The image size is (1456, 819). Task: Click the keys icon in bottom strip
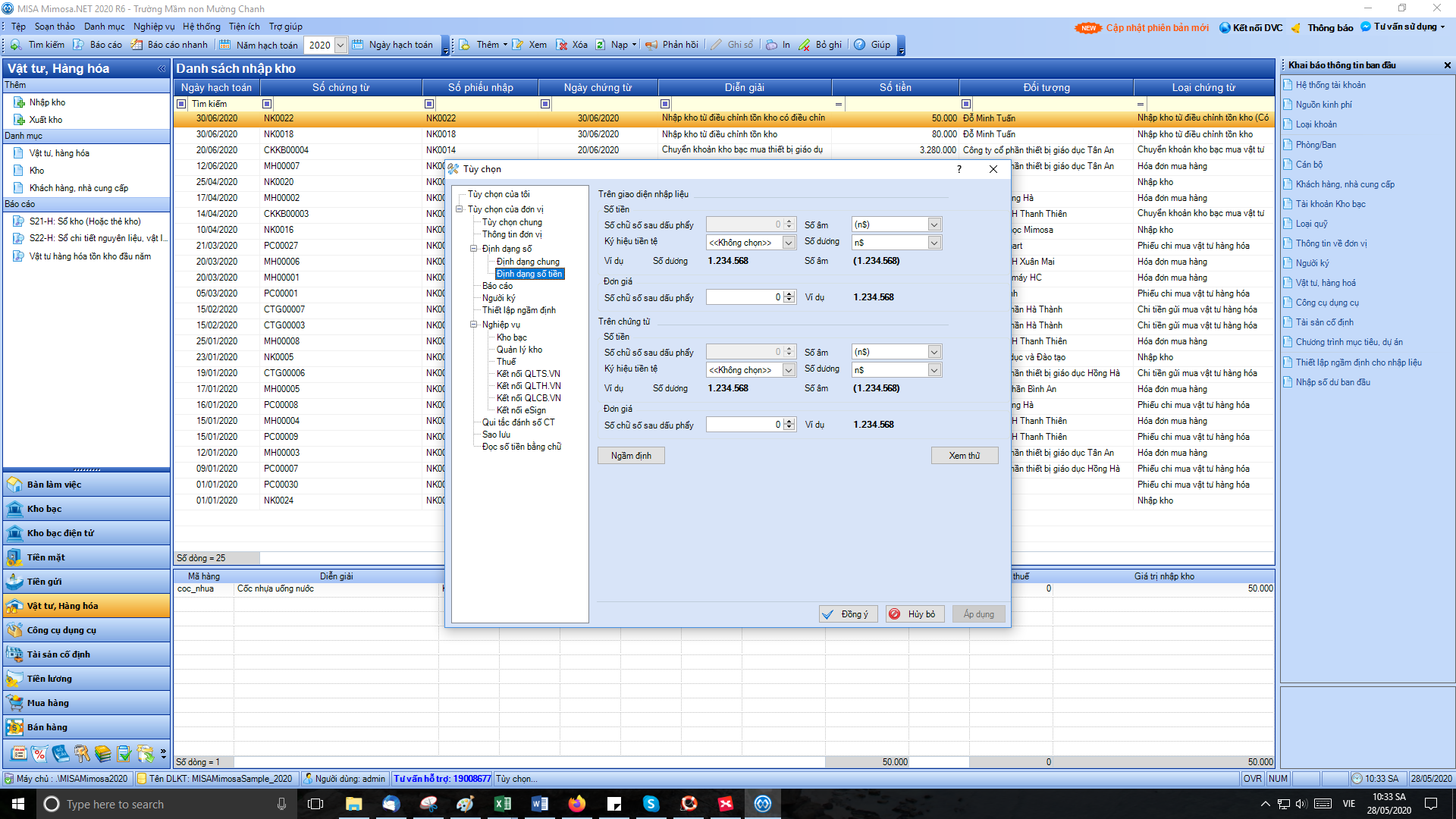pos(82,754)
